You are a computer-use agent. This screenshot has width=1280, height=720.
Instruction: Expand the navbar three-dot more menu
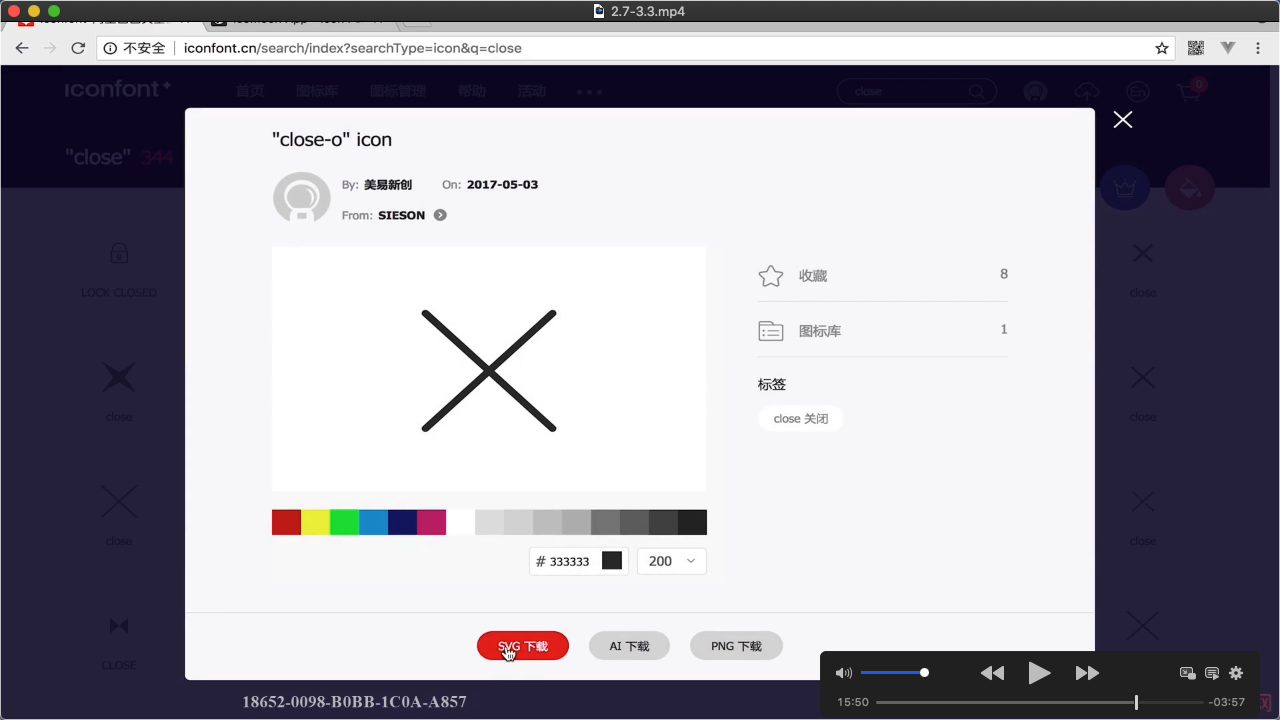tap(589, 91)
